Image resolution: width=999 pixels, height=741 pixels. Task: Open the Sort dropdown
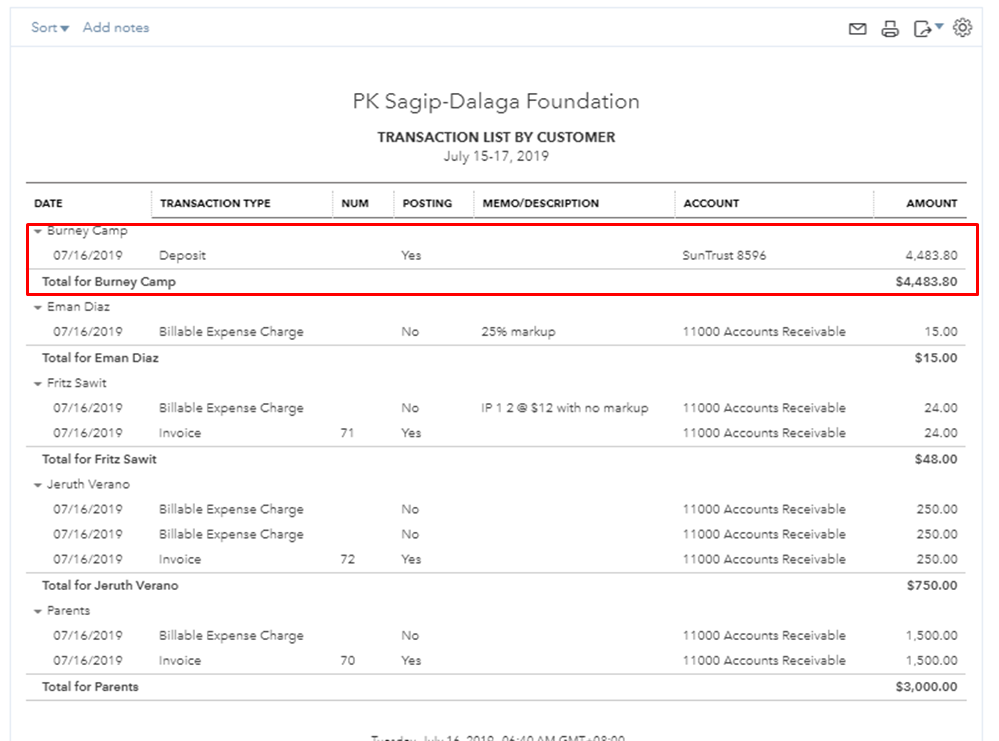coord(50,28)
